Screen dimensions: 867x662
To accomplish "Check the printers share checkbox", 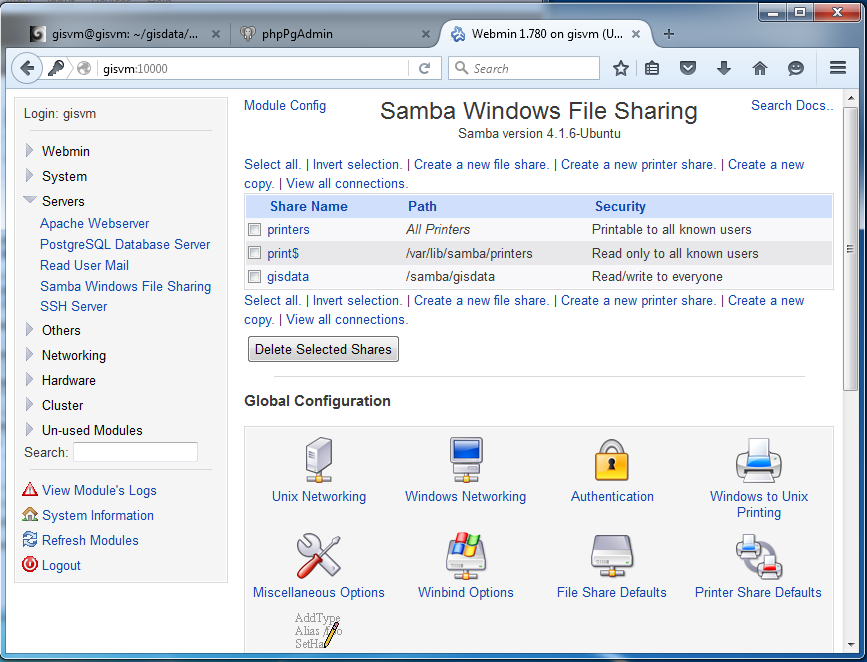I will [254, 229].
